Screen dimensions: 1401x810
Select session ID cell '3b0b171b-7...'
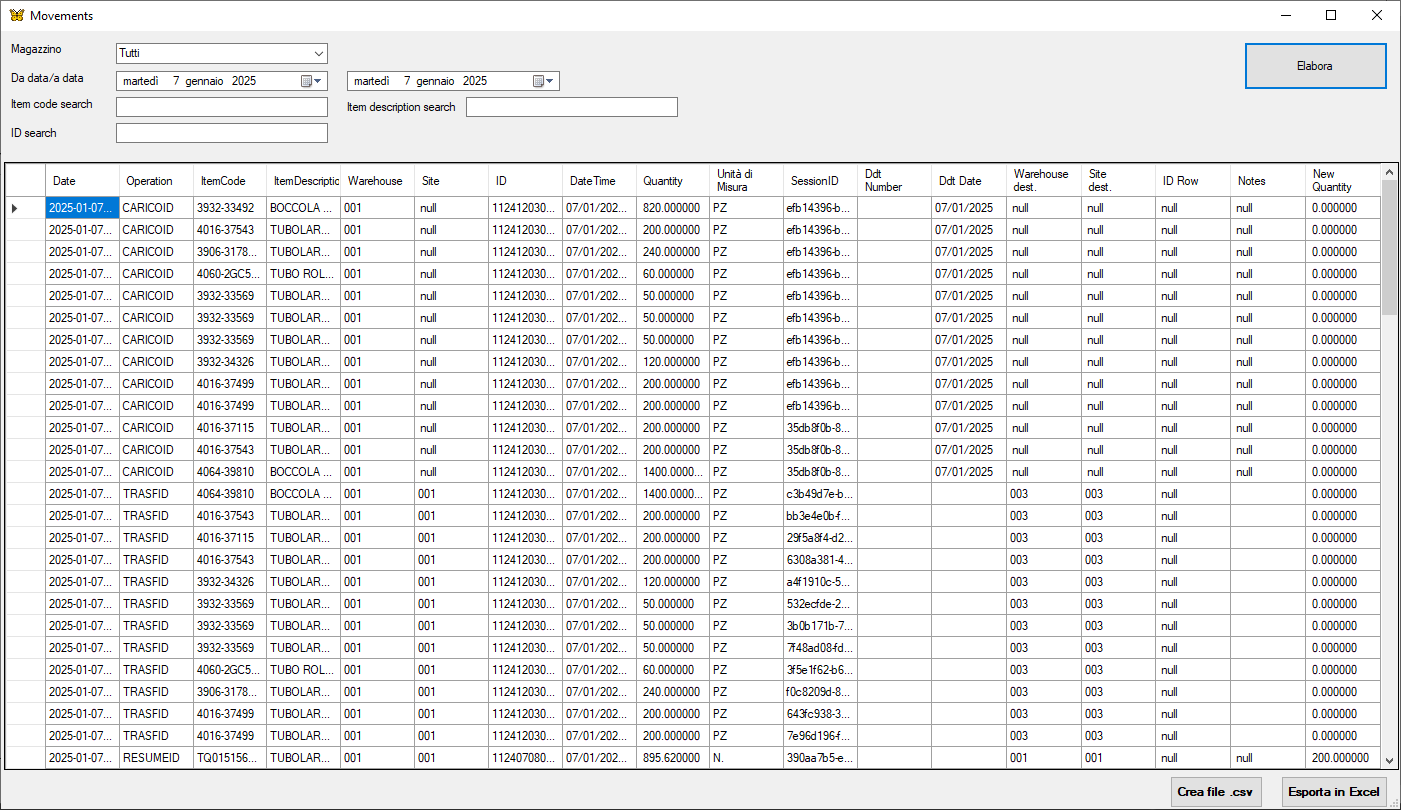pyautogui.click(x=822, y=626)
